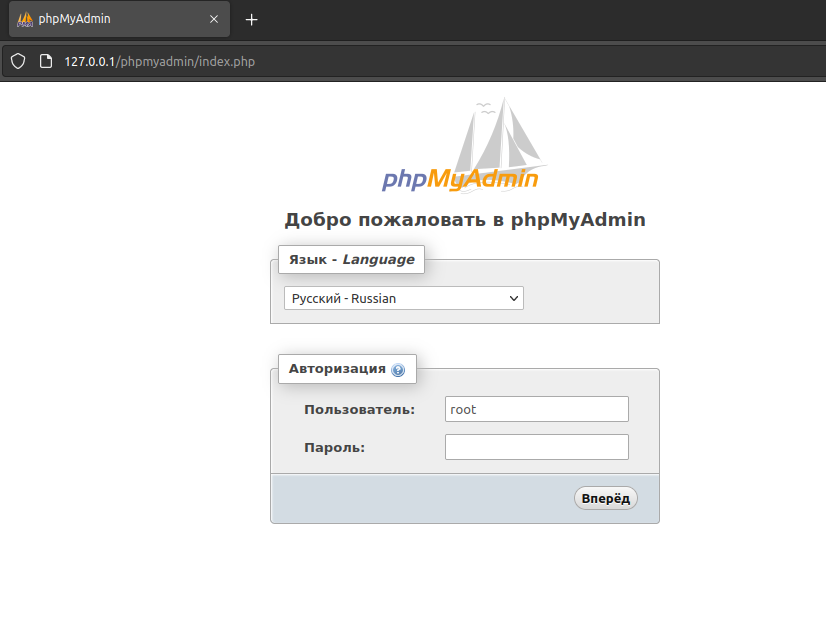Viewport: 826px width, 620px height.
Task: Select the phpMyAdmin tab title
Action: tap(74, 19)
